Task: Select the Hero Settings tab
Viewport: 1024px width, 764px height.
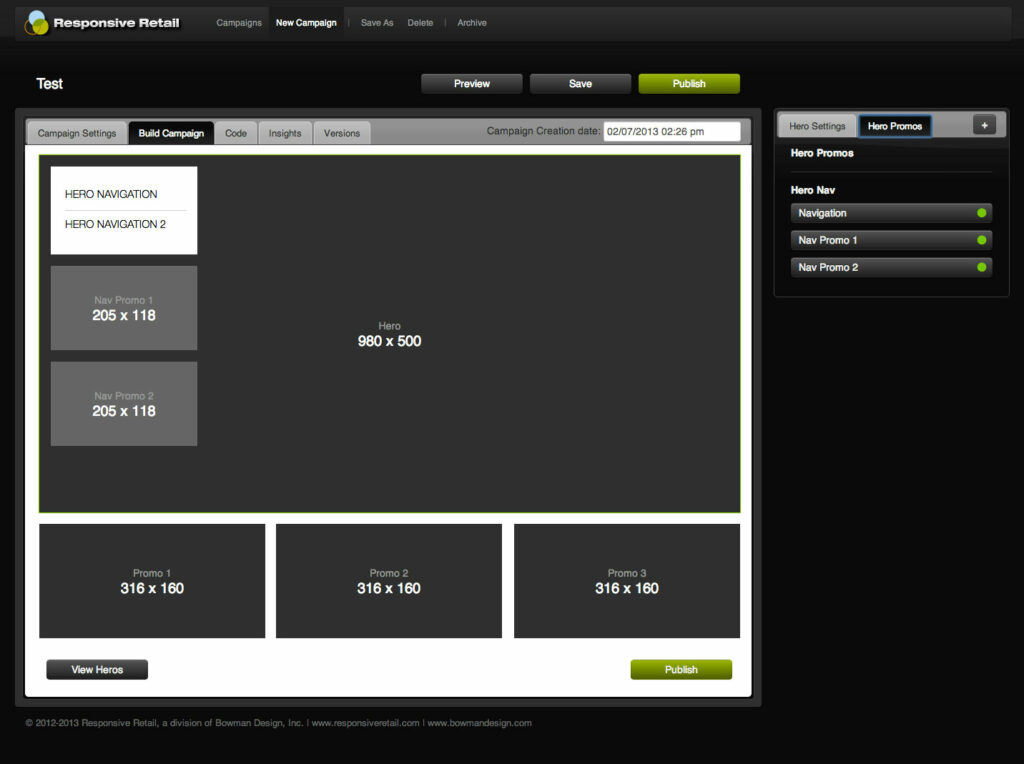Action: point(817,126)
